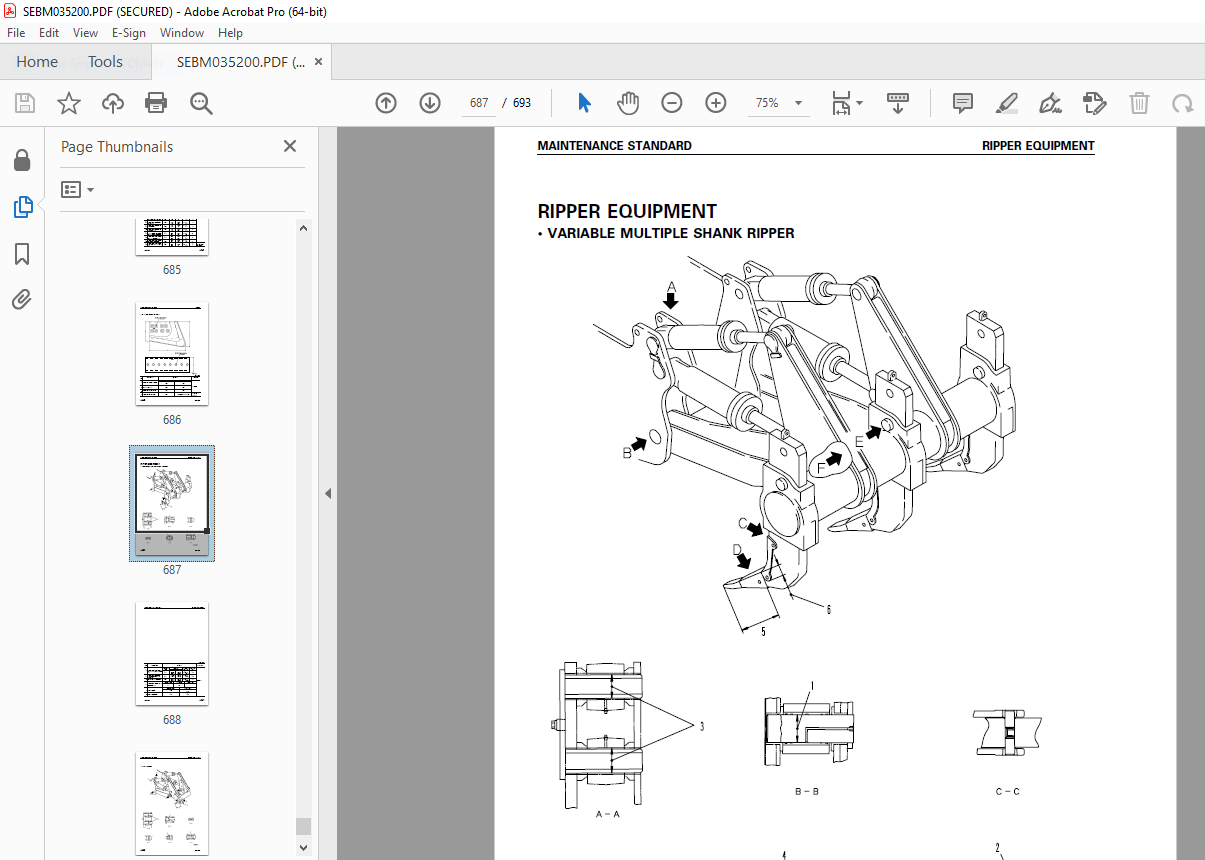1205x860 pixels.
Task: Open the Help menu
Action: coord(230,33)
